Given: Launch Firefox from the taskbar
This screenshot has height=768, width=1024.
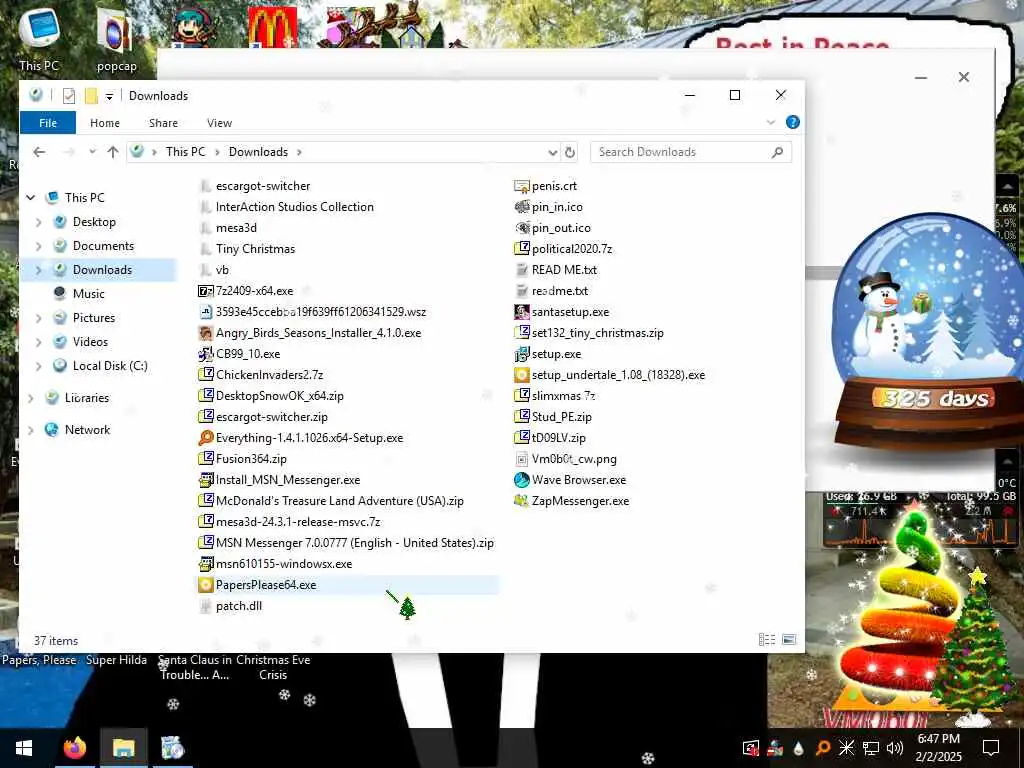Looking at the screenshot, I should [x=74, y=748].
